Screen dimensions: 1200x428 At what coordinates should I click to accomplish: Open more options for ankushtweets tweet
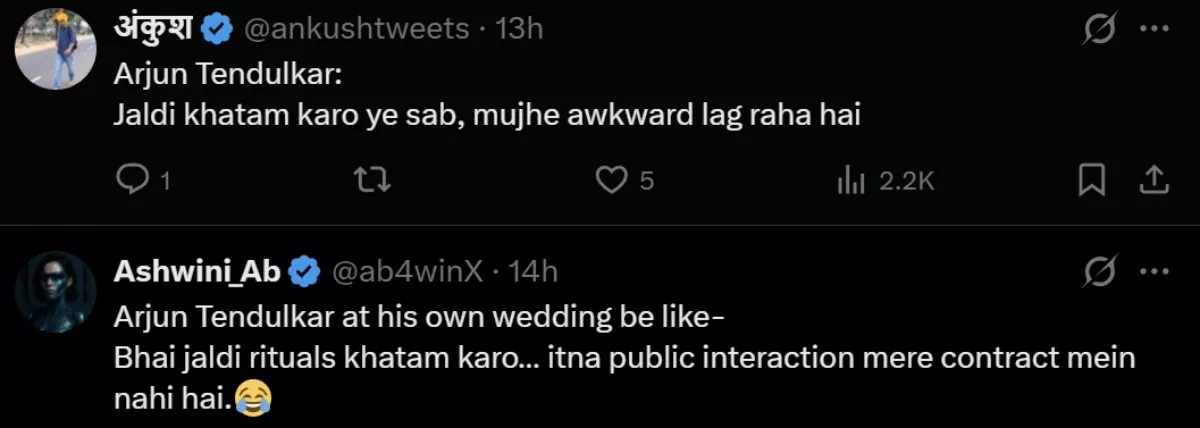click(x=1154, y=30)
